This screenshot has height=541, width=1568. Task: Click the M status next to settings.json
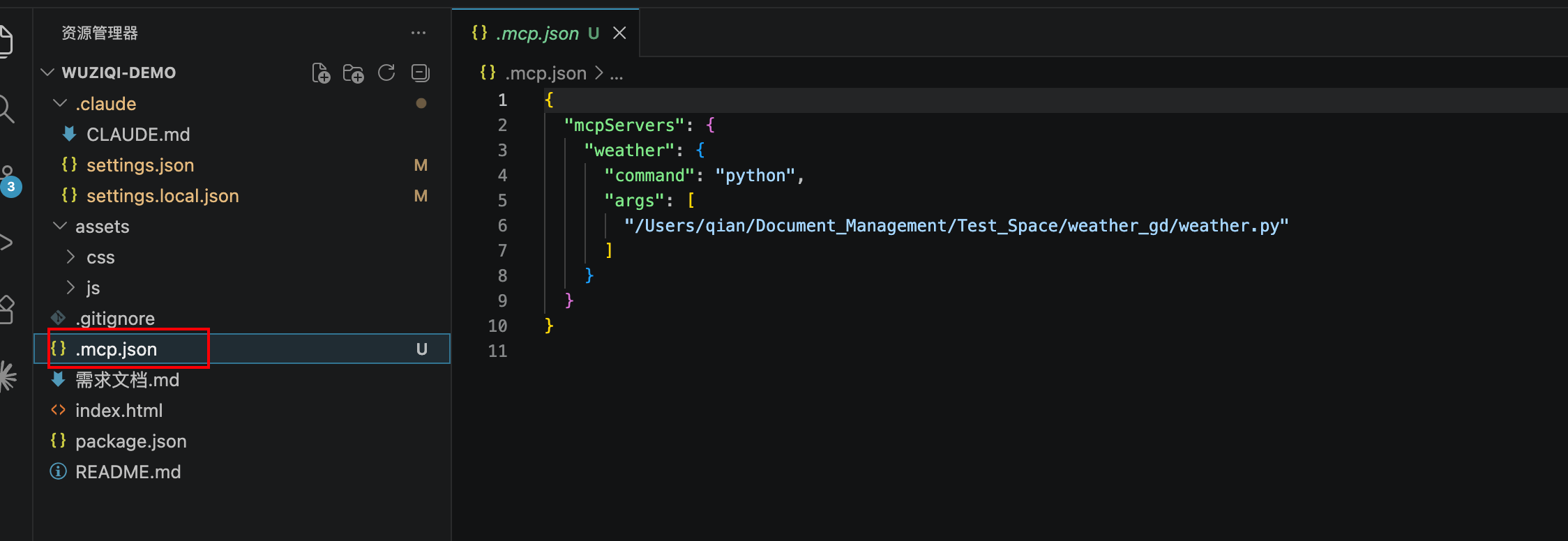coord(421,165)
